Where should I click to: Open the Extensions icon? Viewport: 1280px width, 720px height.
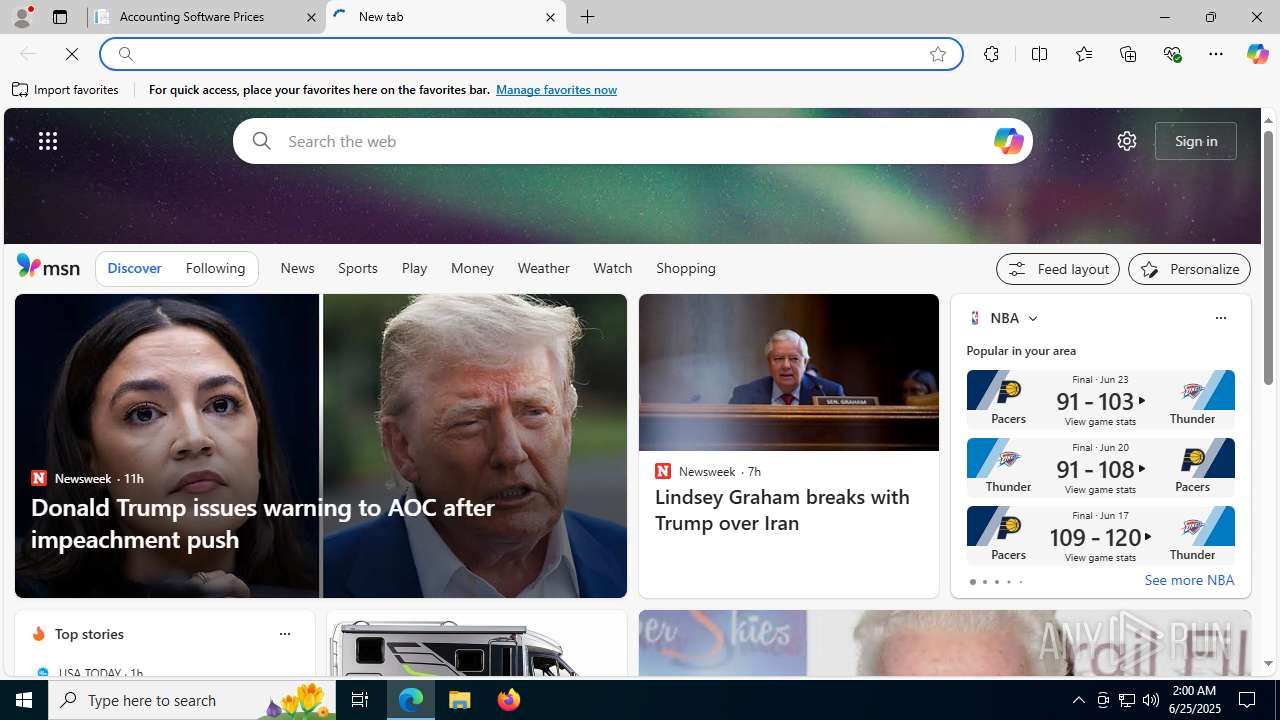tap(991, 54)
